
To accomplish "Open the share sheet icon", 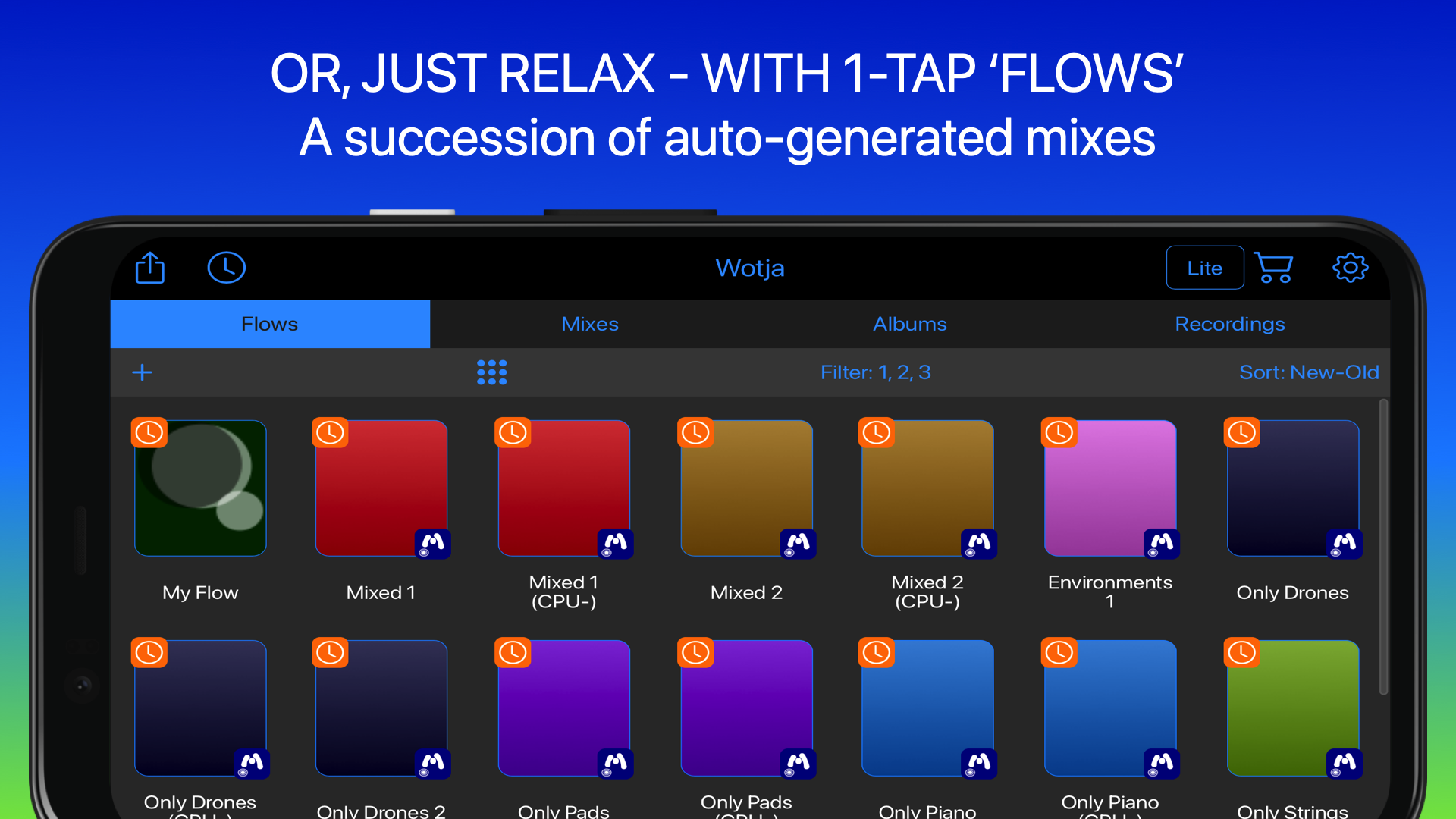I will coord(150,268).
